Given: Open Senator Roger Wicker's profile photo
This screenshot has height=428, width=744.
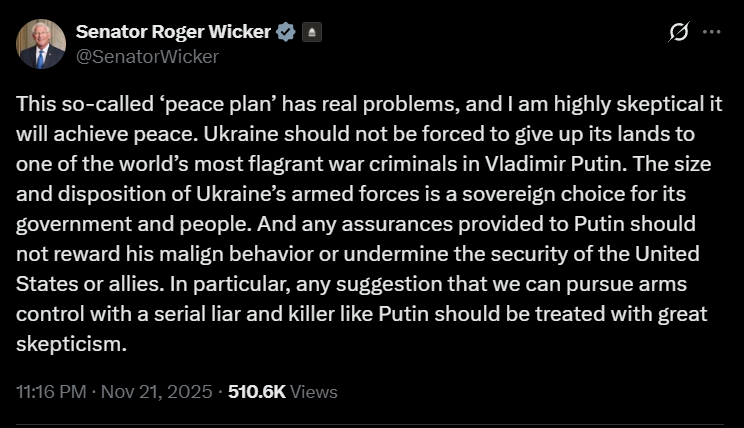Looking at the screenshot, I should [x=41, y=43].
